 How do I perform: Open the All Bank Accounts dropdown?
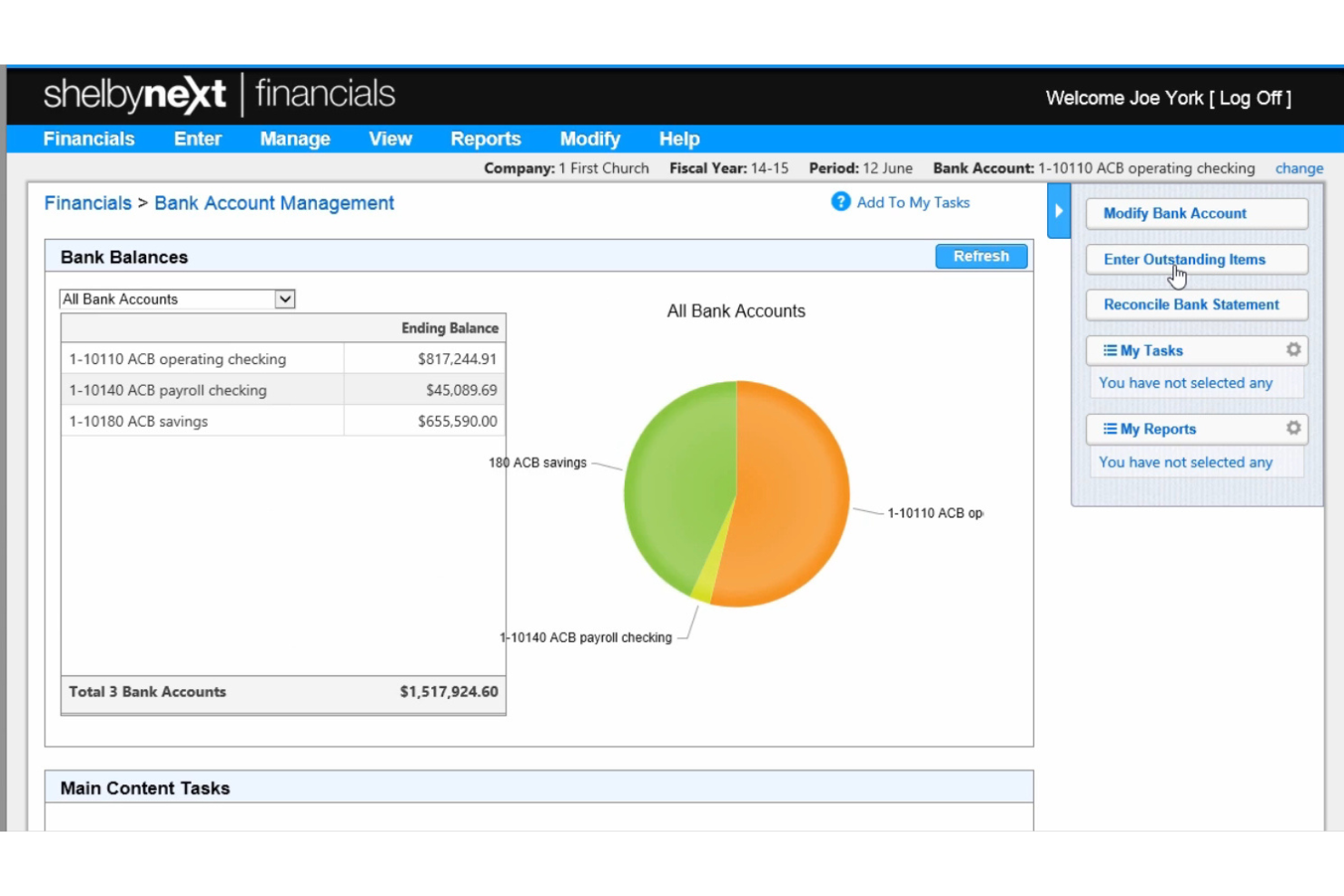pyautogui.click(x=285, y=299)
